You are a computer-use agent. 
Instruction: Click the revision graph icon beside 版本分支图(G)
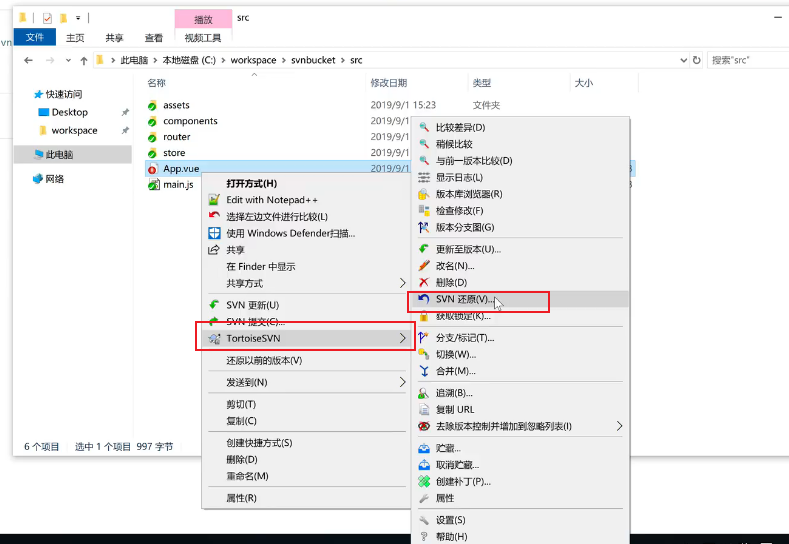coord(424,227)
